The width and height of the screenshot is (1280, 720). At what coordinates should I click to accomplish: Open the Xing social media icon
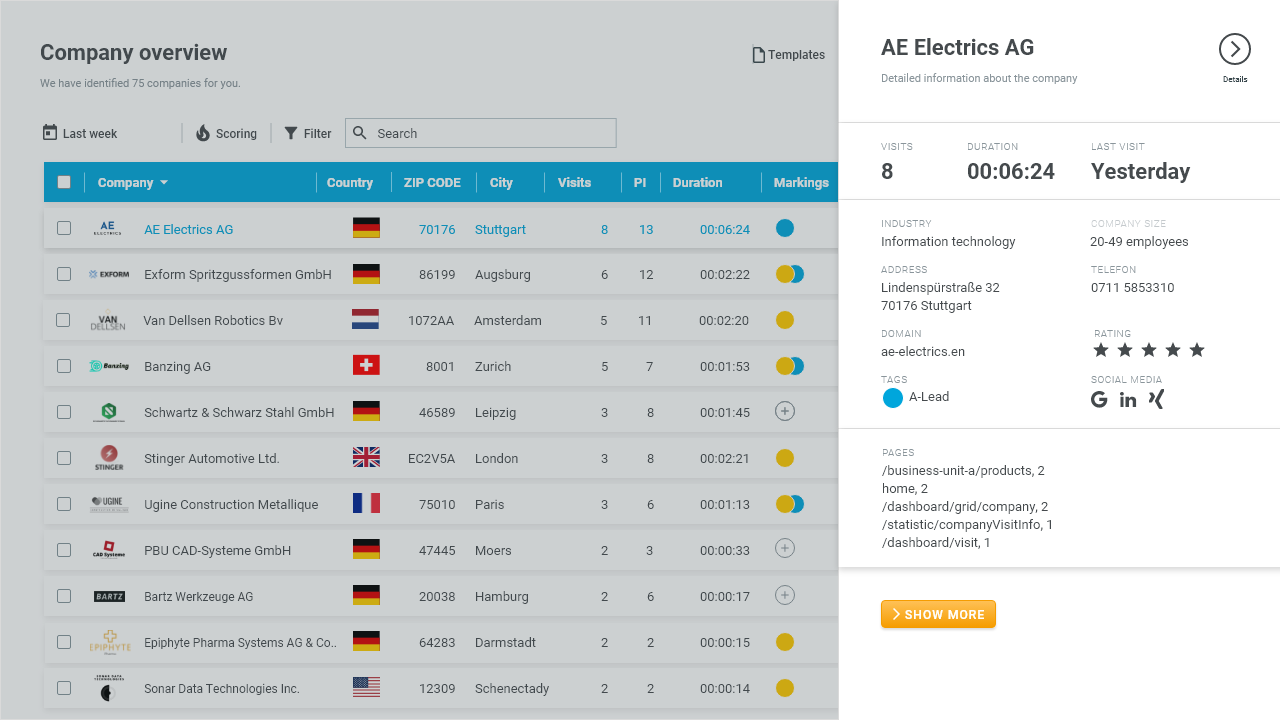click(1157, 399)
